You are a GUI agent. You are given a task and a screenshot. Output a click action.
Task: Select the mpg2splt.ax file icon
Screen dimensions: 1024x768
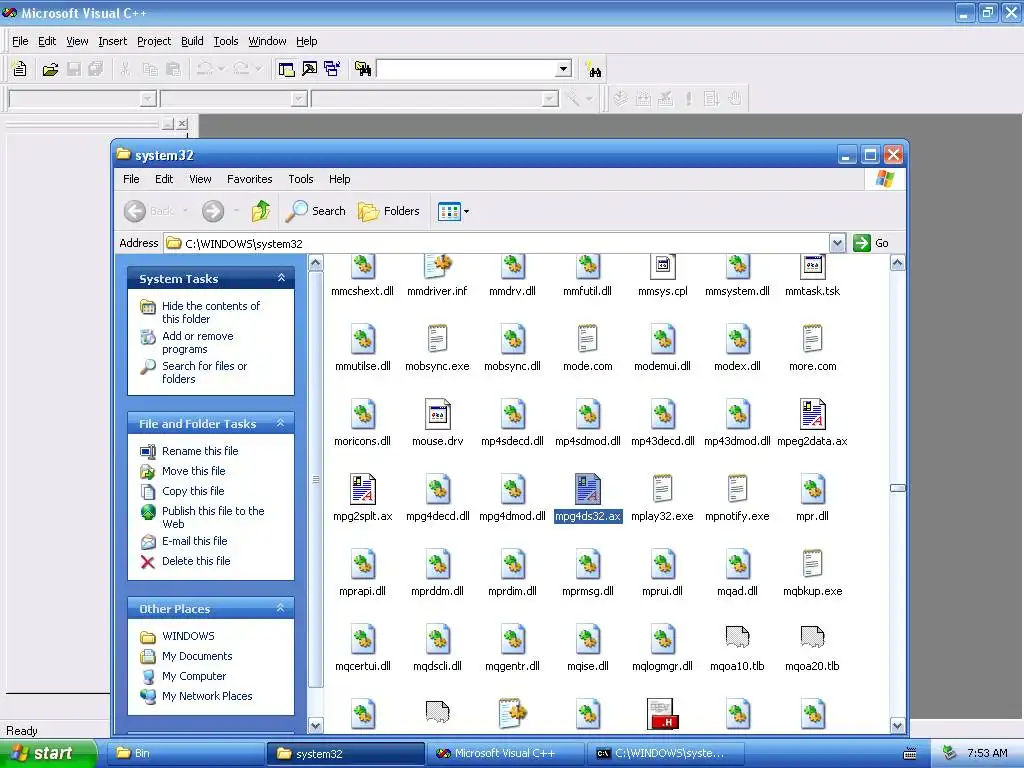click(362, 489)
